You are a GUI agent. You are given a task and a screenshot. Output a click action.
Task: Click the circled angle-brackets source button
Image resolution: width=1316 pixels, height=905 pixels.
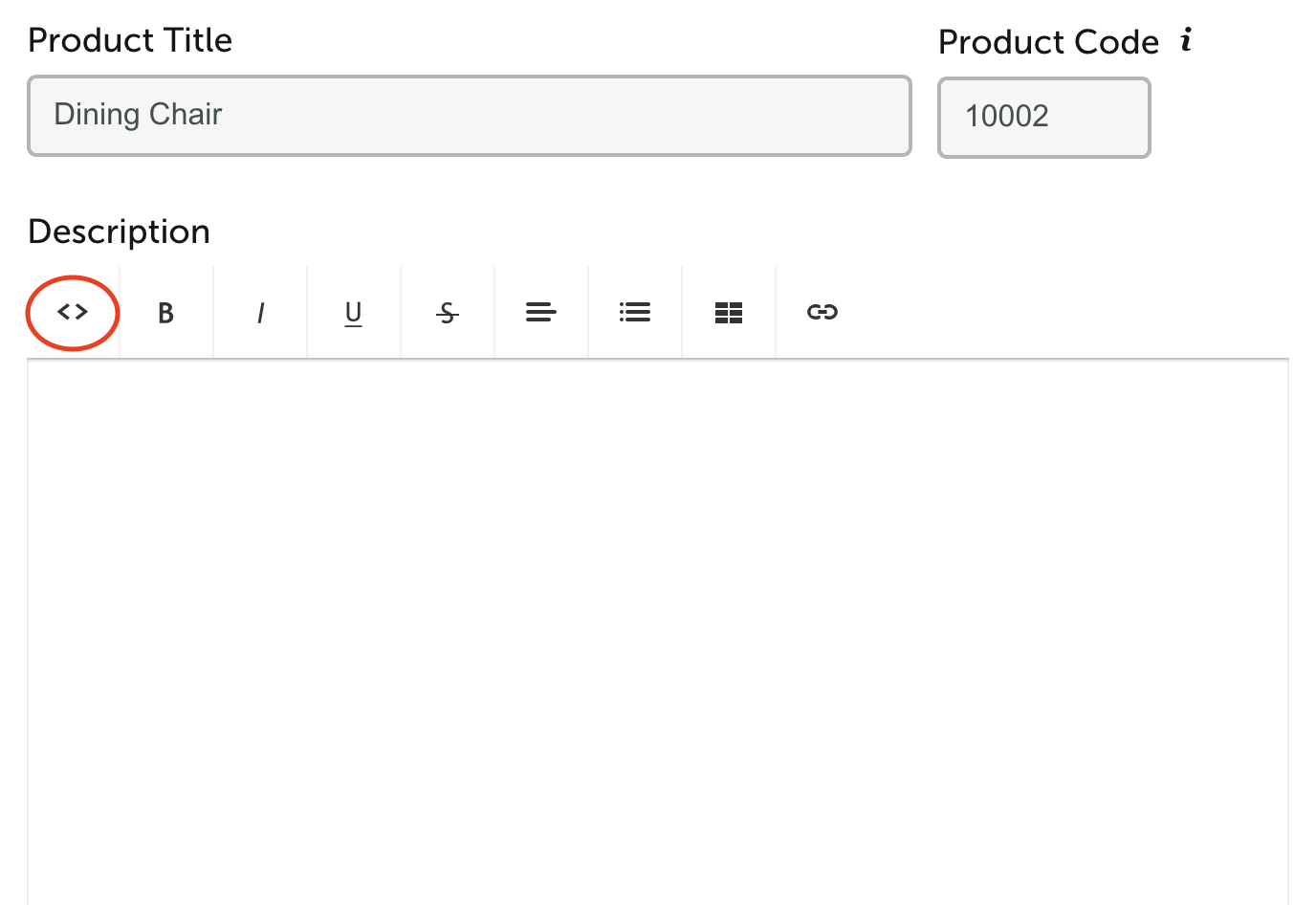click(73, 312)
